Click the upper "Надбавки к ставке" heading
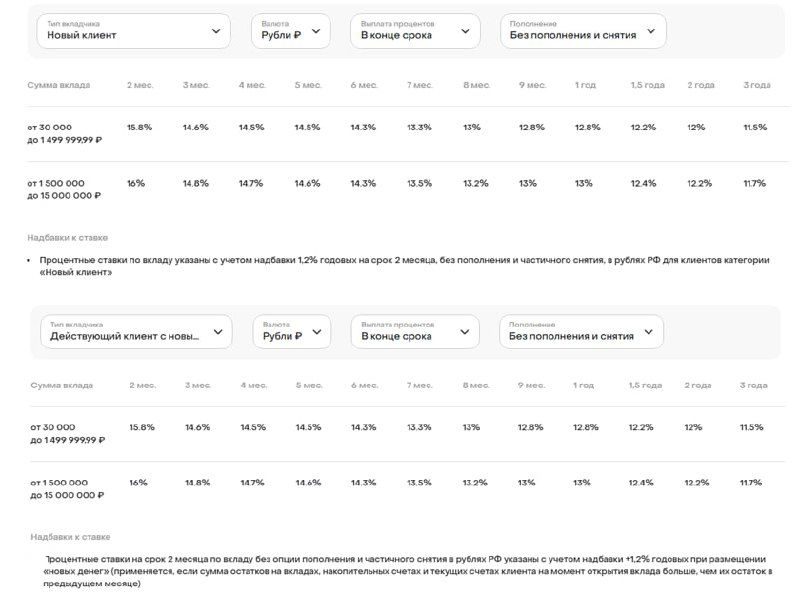The height and width of the screenshot is (593, 800). 68,237
